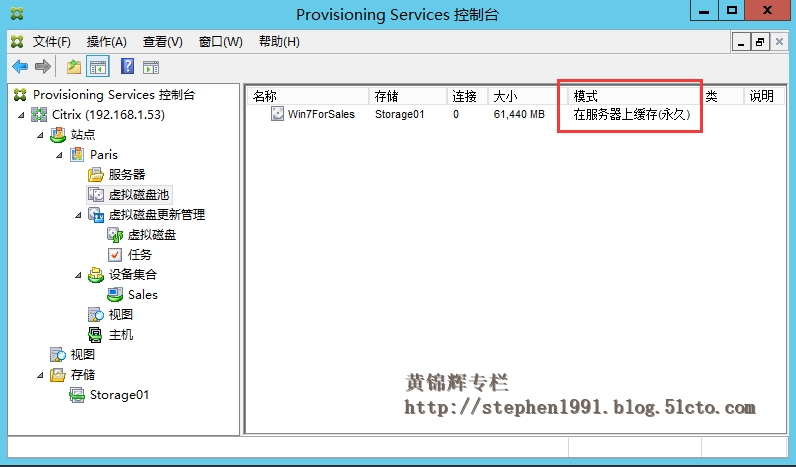Click the Forward arrow toolbar icon
Screen dimensions: 796x467
(x=43, y=66)
